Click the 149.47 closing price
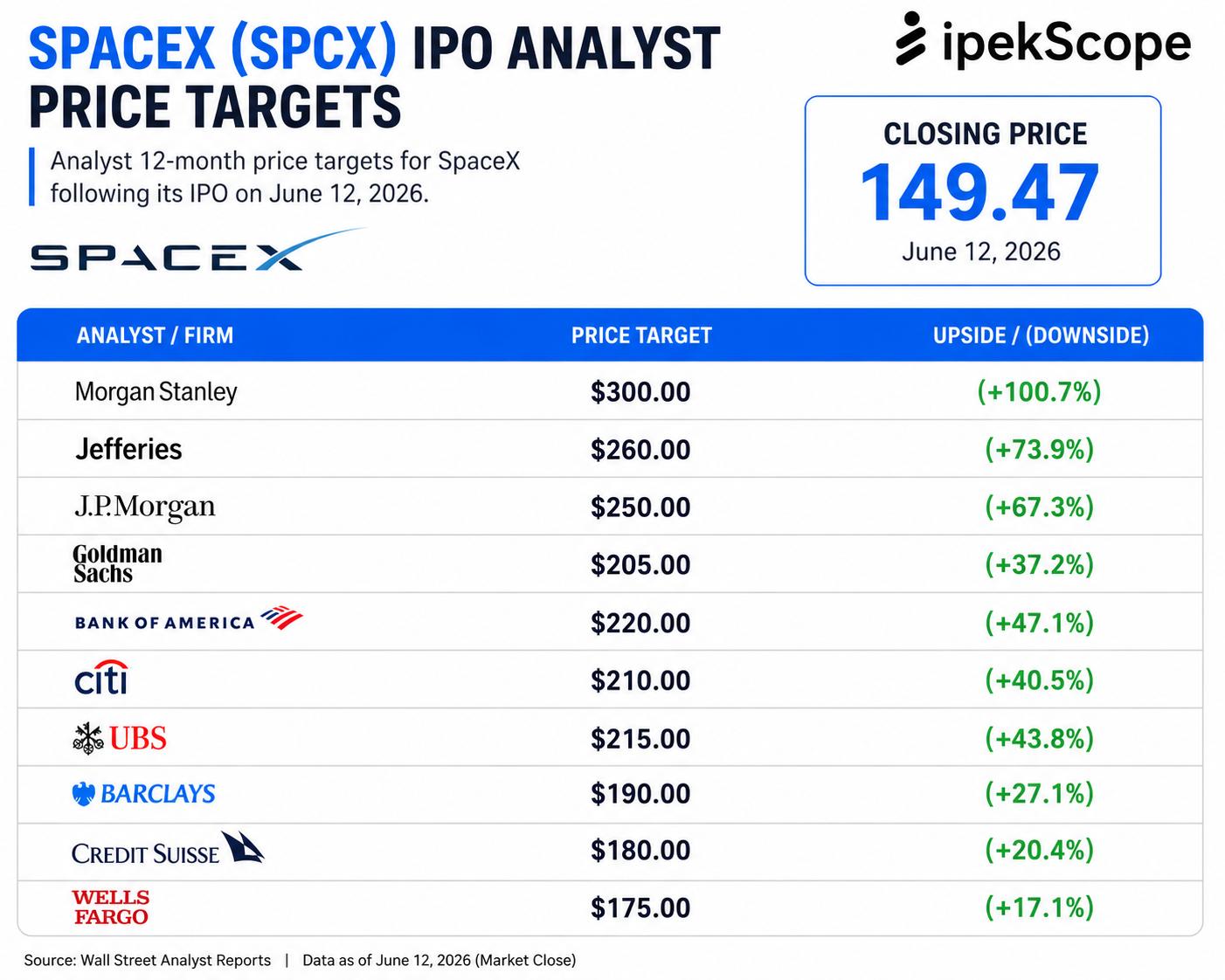 (980, 193)
